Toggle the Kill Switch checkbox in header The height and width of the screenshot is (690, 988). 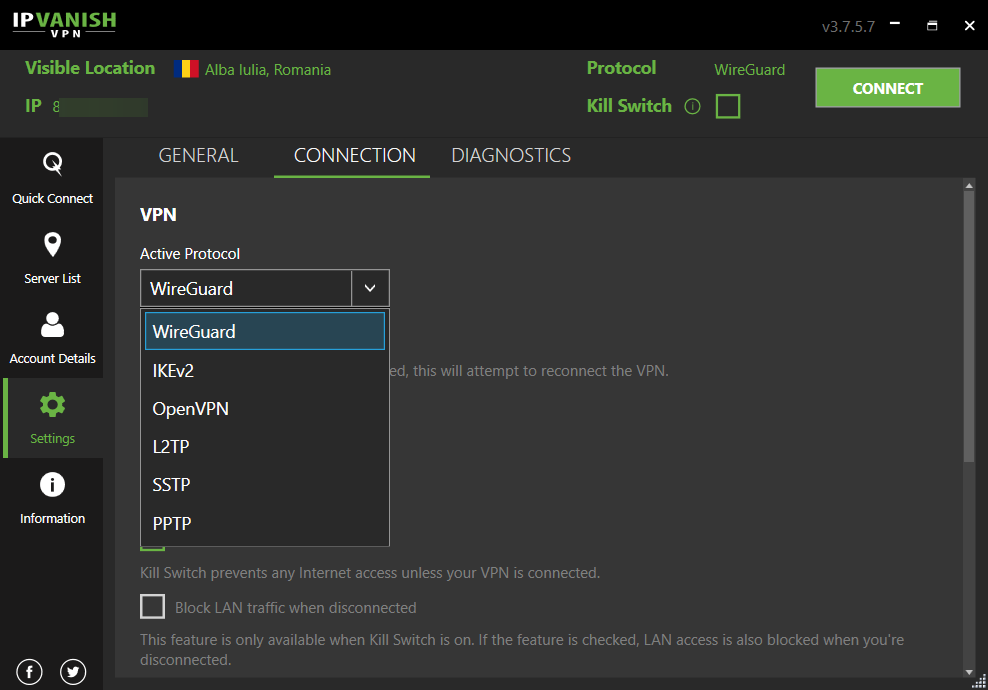pos(728,106)
